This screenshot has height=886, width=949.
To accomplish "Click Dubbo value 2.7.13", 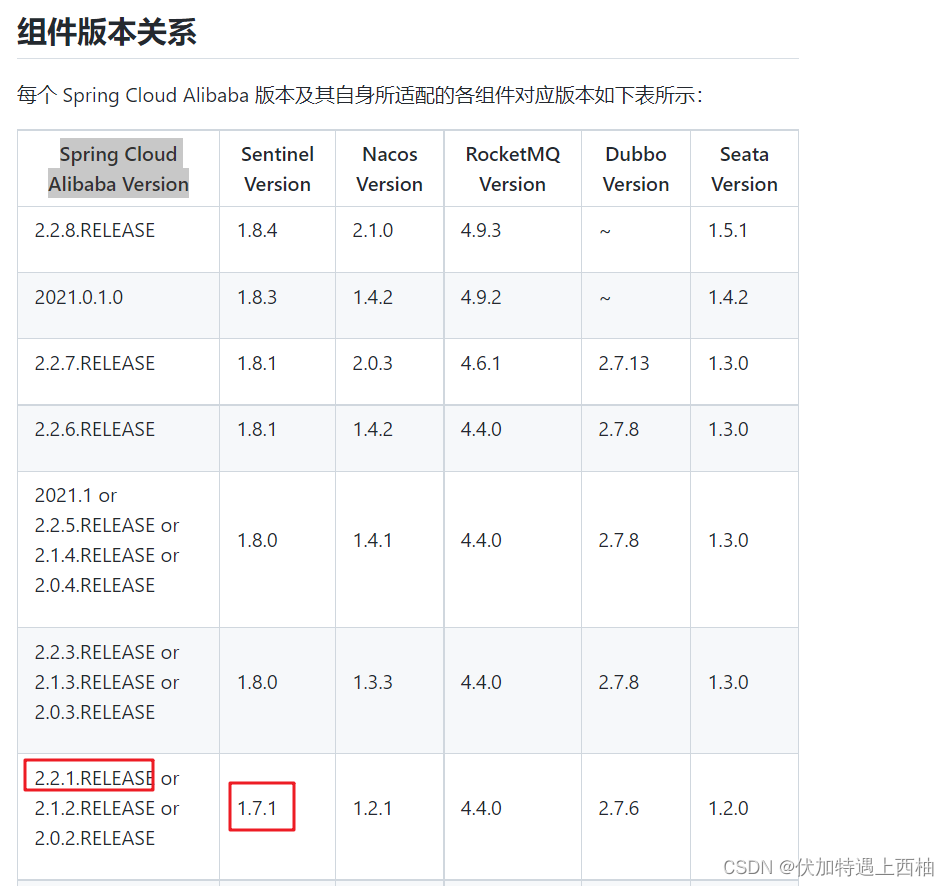I will tap(624, 364).
